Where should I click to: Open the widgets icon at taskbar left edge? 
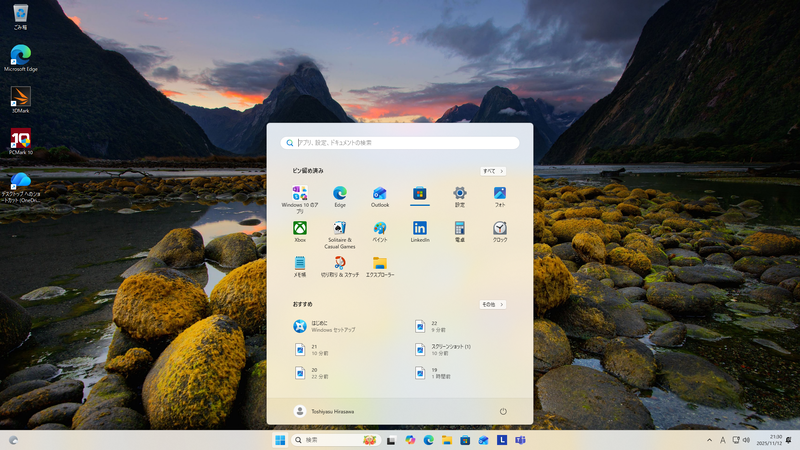(x=14, y=440)
